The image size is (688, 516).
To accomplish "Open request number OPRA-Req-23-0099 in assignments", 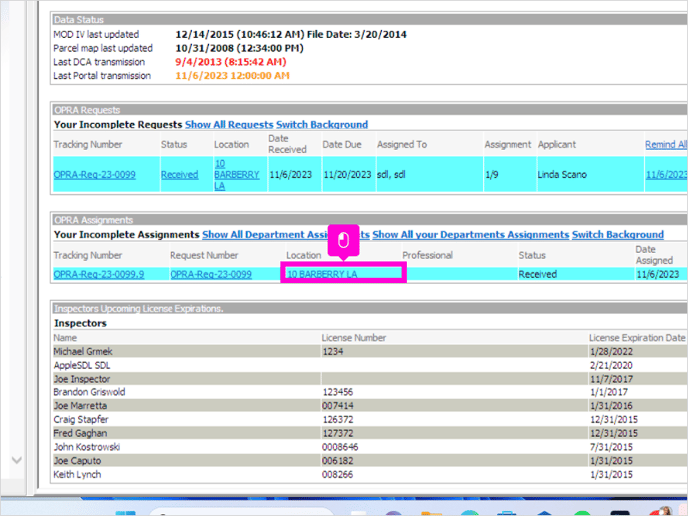I will point(211,275).
